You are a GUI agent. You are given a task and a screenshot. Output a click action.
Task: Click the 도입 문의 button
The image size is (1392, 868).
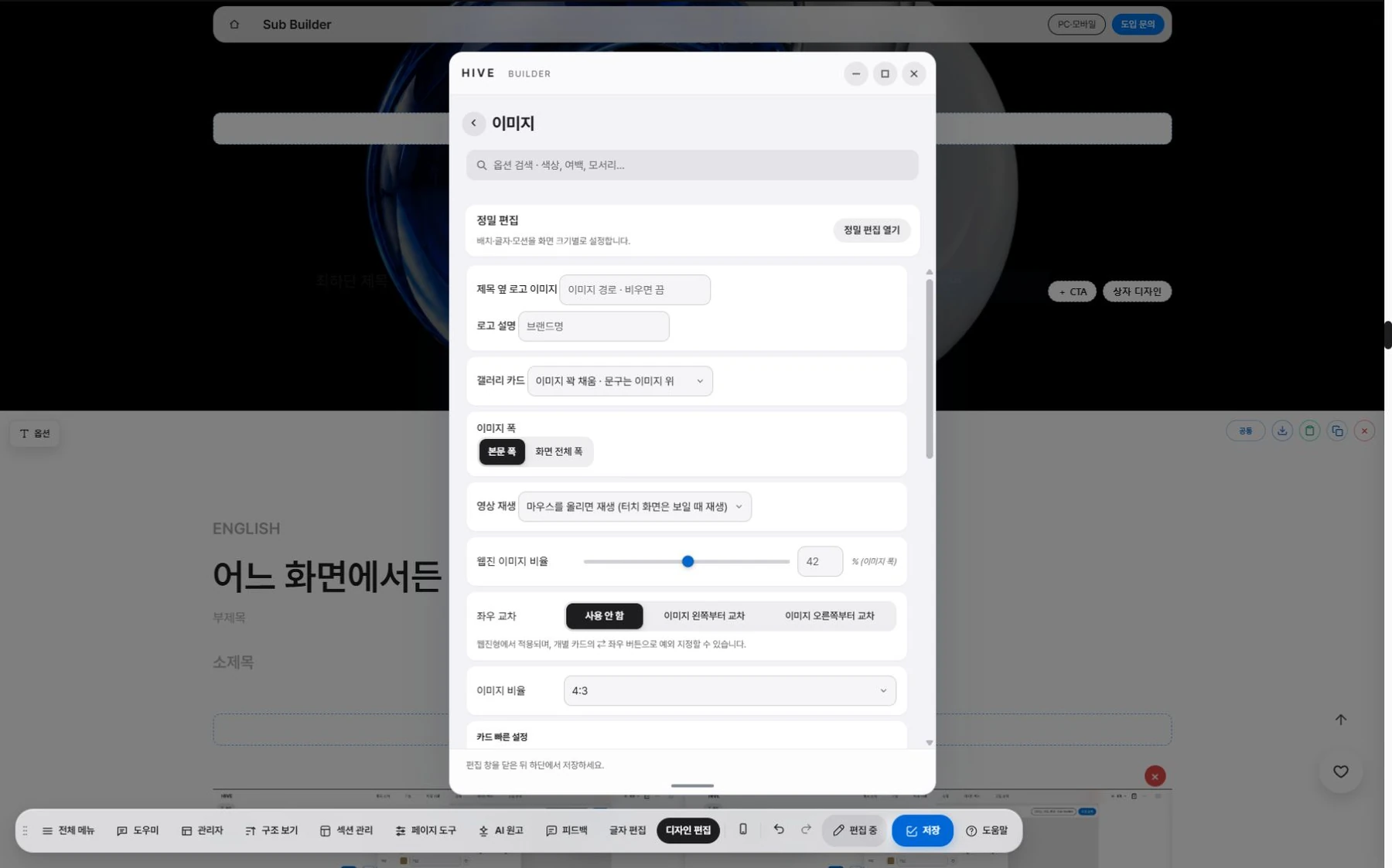[1138, 25]
